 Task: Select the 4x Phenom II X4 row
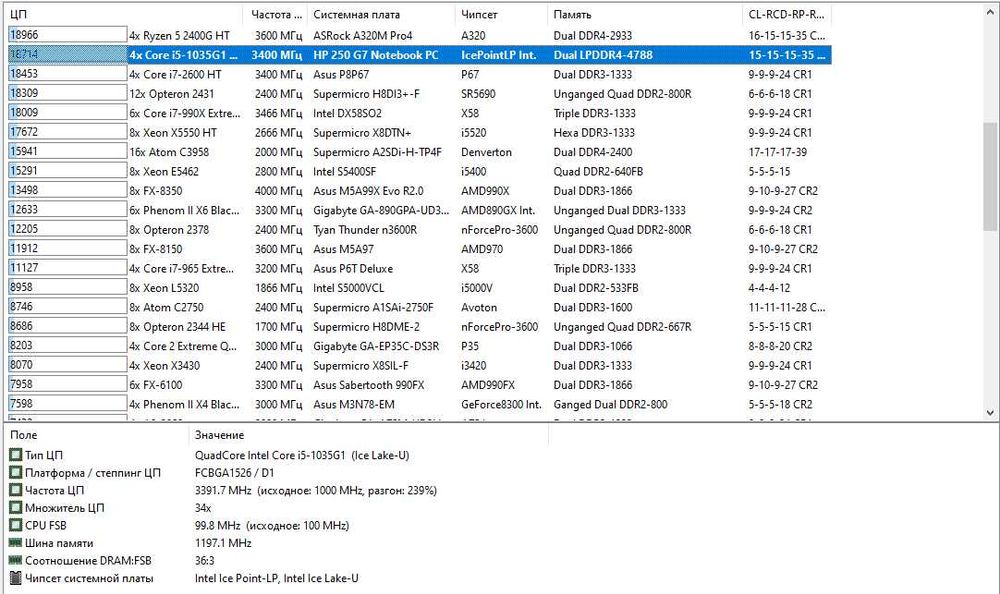(420, 405)
